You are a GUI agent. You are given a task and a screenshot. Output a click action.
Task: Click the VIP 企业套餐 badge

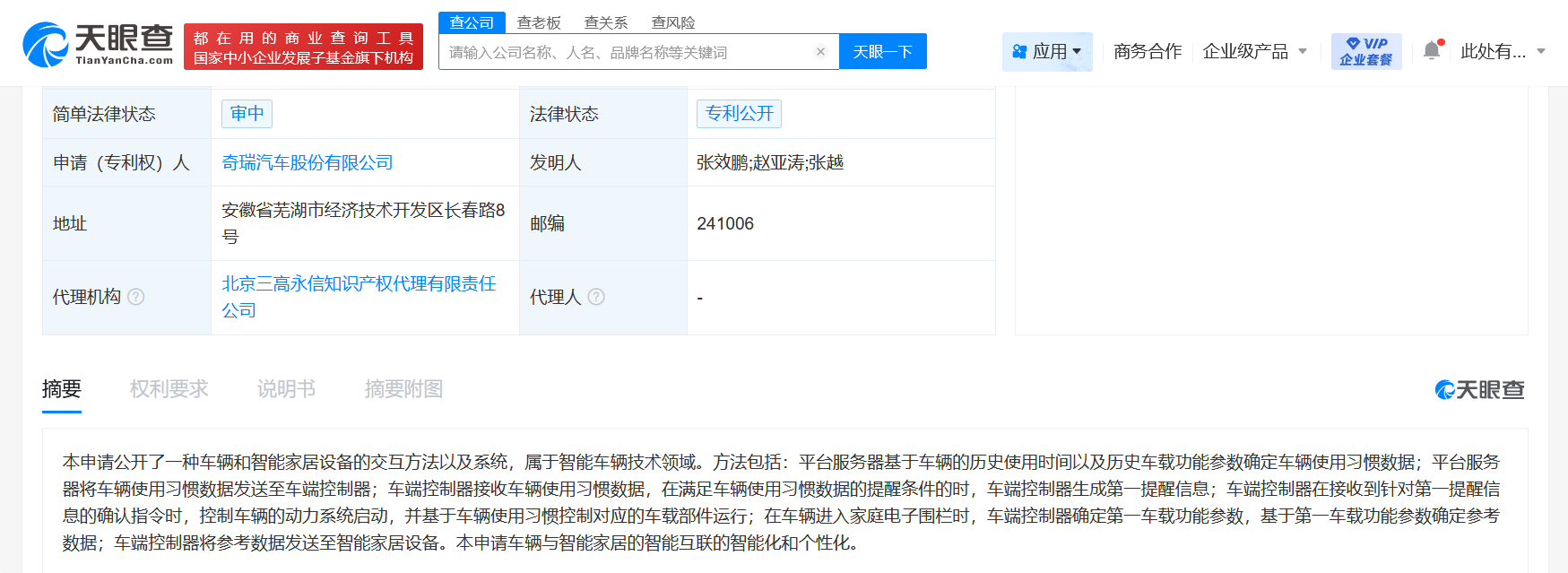(x=1366, y=51)
